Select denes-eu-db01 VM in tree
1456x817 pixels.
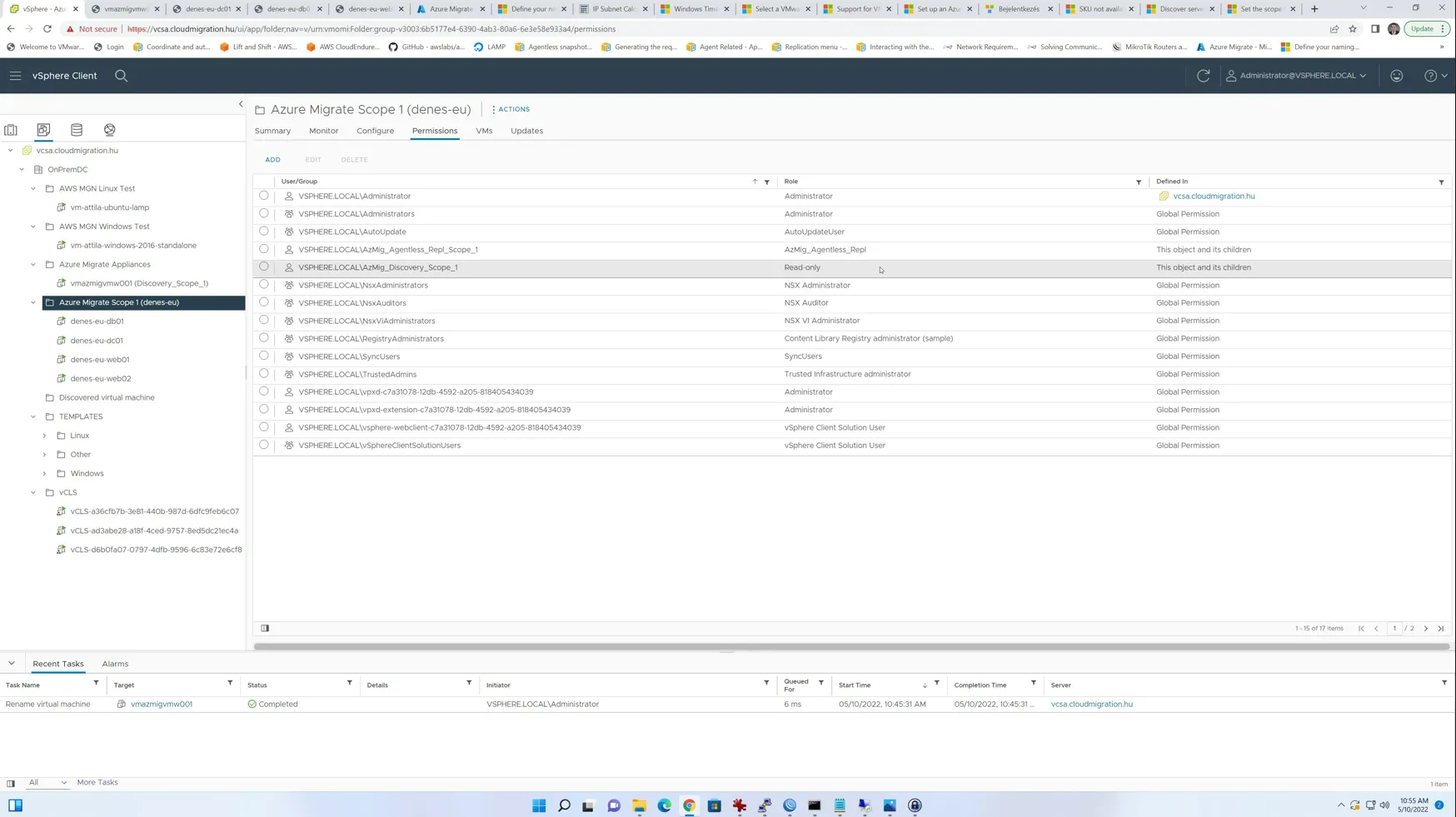click(97, 321)
